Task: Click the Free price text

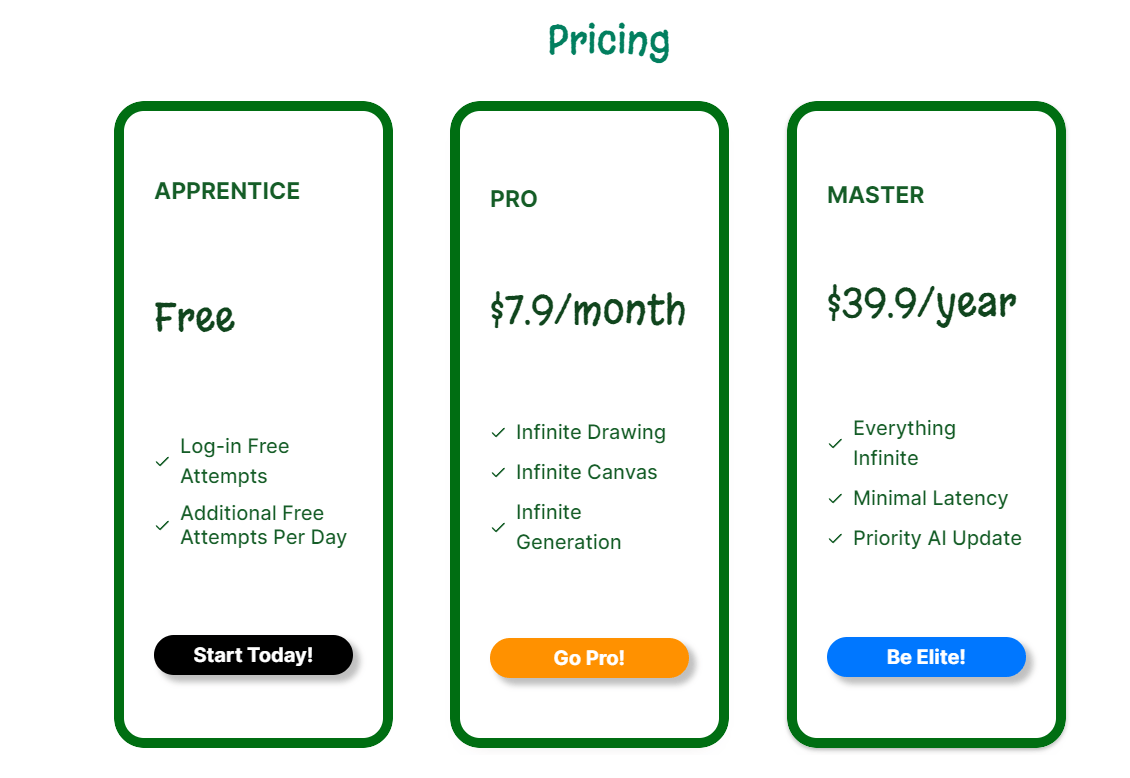Action: 195,318
